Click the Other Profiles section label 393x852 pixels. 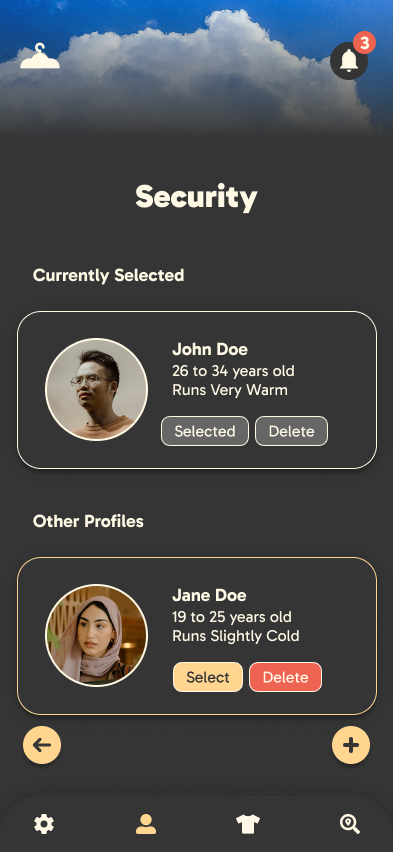88,521
